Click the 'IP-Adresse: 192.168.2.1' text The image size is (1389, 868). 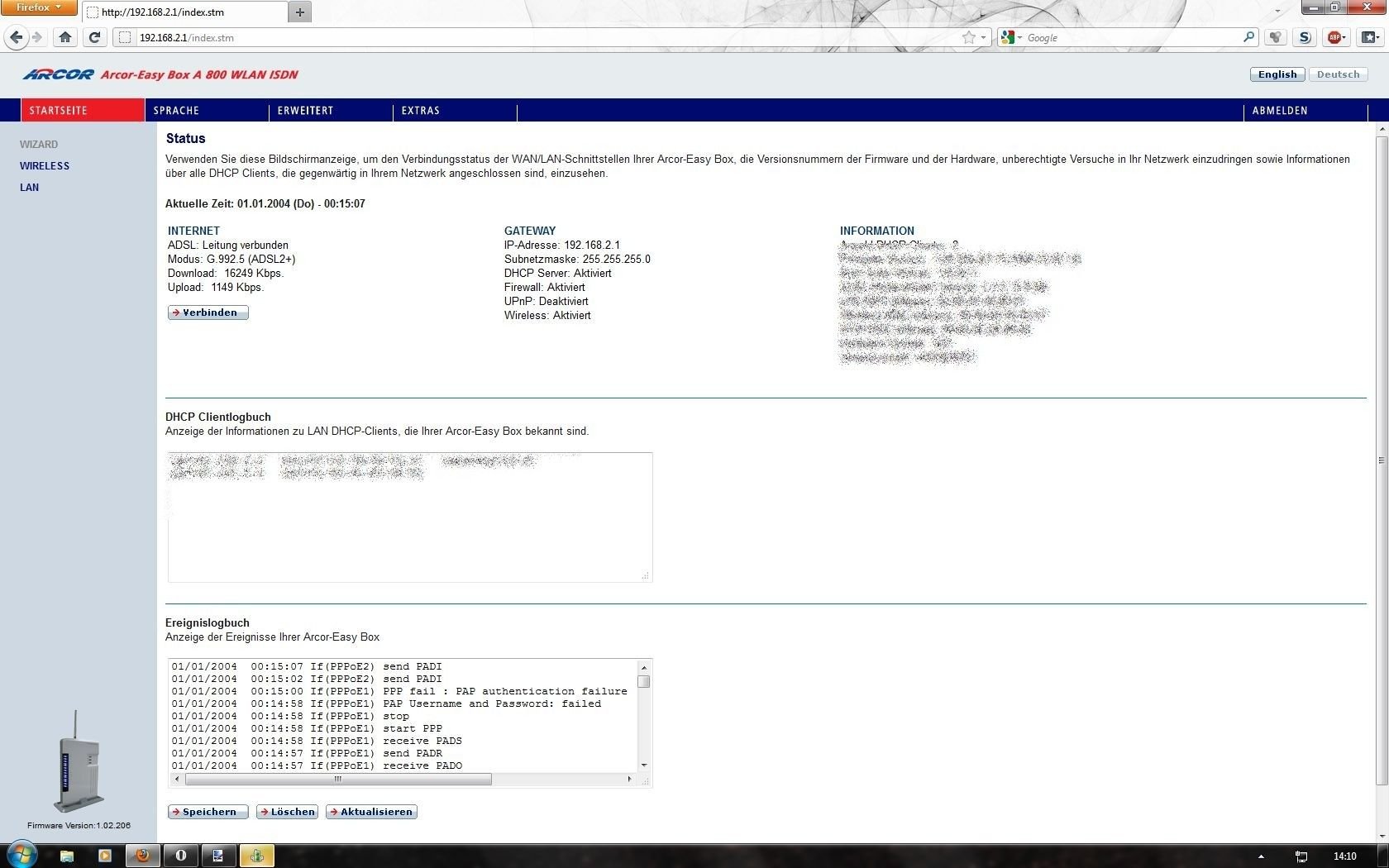pyautogui.click(x=562, y=246)
